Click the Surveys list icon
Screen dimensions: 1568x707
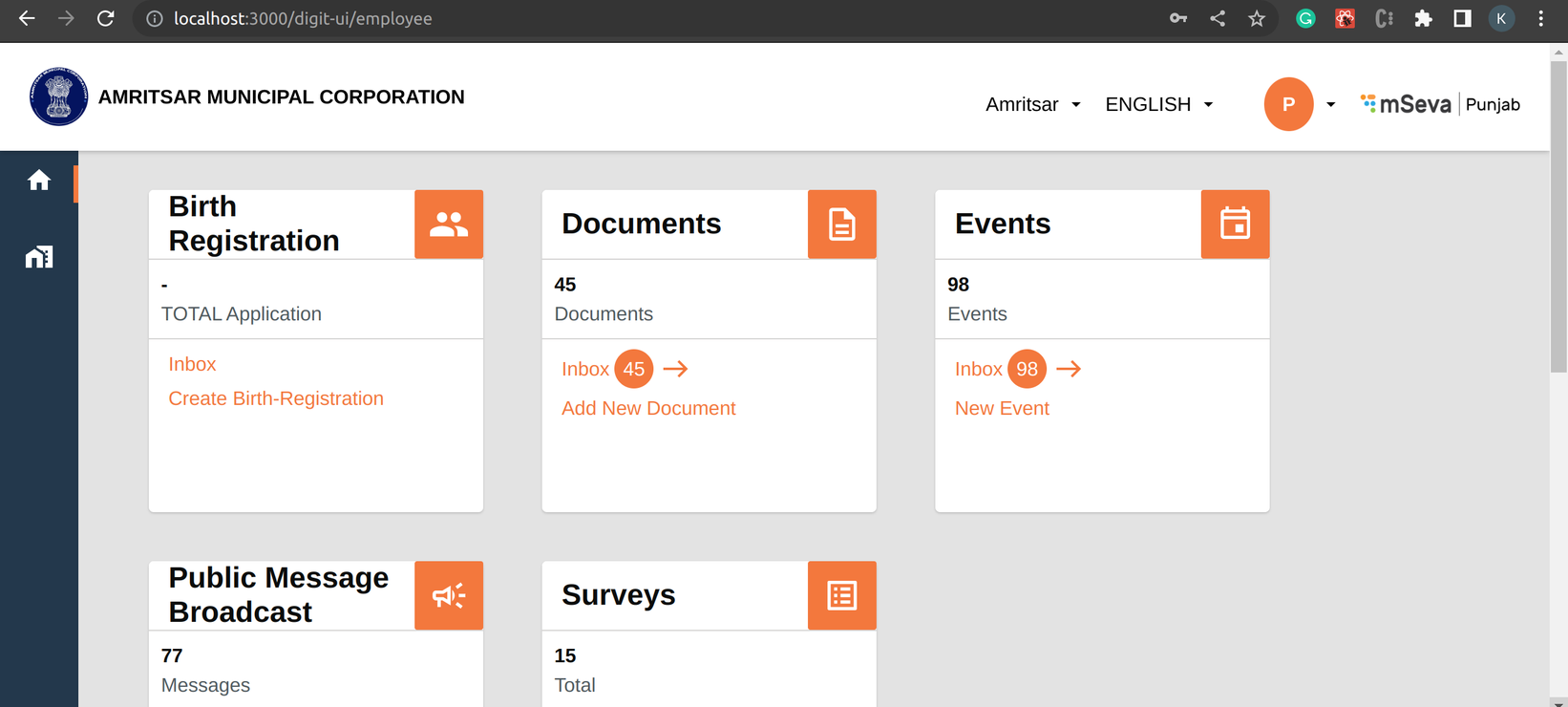click(x=841, y=595)
